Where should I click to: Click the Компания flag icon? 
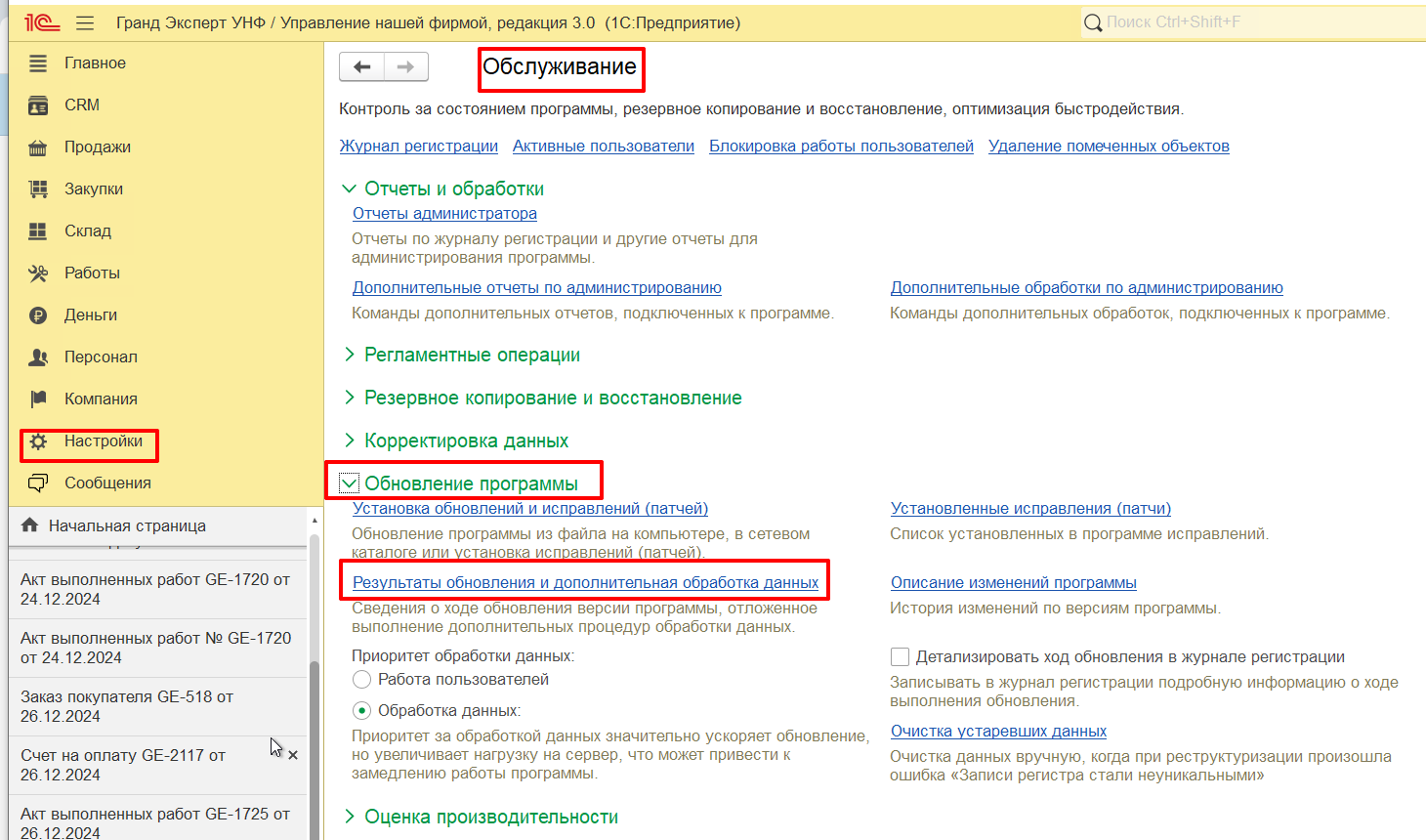[38, 399]
